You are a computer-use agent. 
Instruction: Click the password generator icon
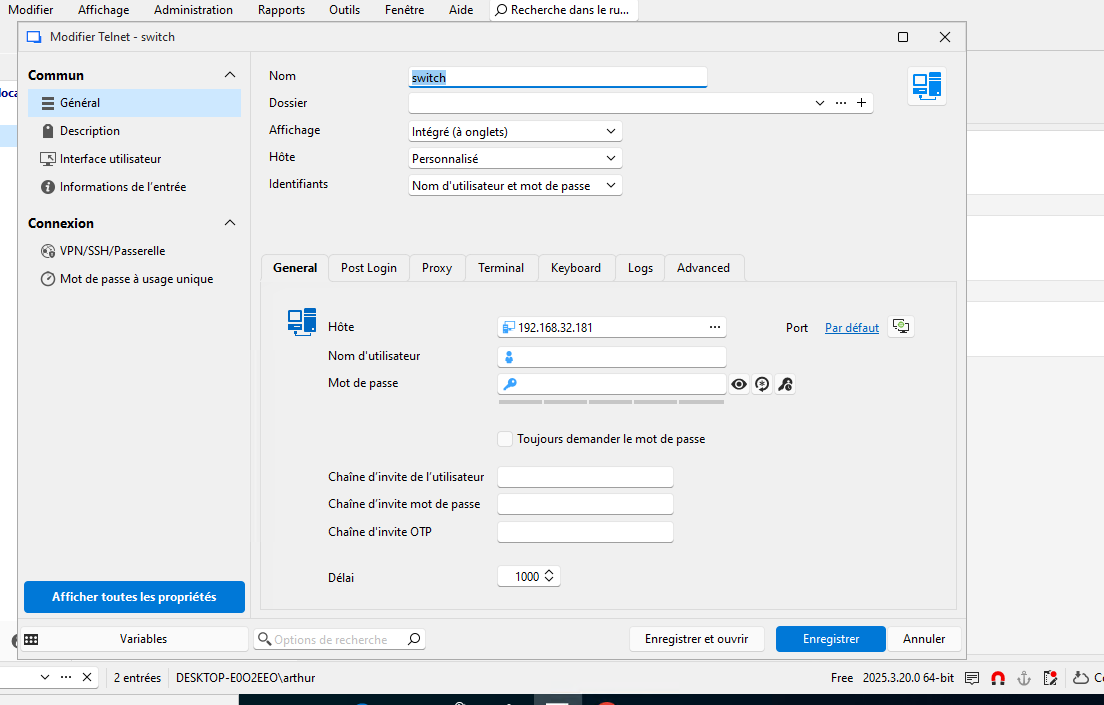[762, 384]
